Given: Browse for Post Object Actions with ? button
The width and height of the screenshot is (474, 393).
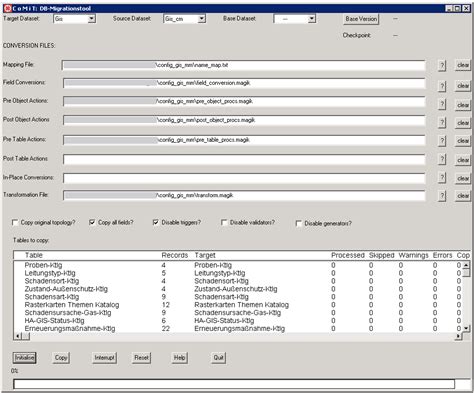Looking at the screenshot, I should pyautogui.click(x=442, y=122).
